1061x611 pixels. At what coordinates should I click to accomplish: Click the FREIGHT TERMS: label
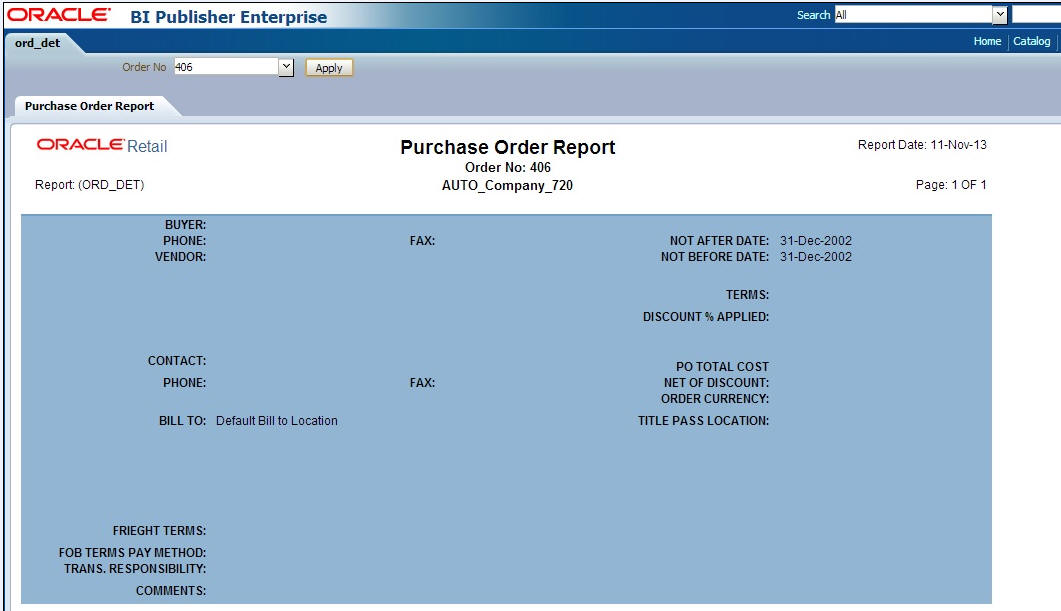pos(160,531)
